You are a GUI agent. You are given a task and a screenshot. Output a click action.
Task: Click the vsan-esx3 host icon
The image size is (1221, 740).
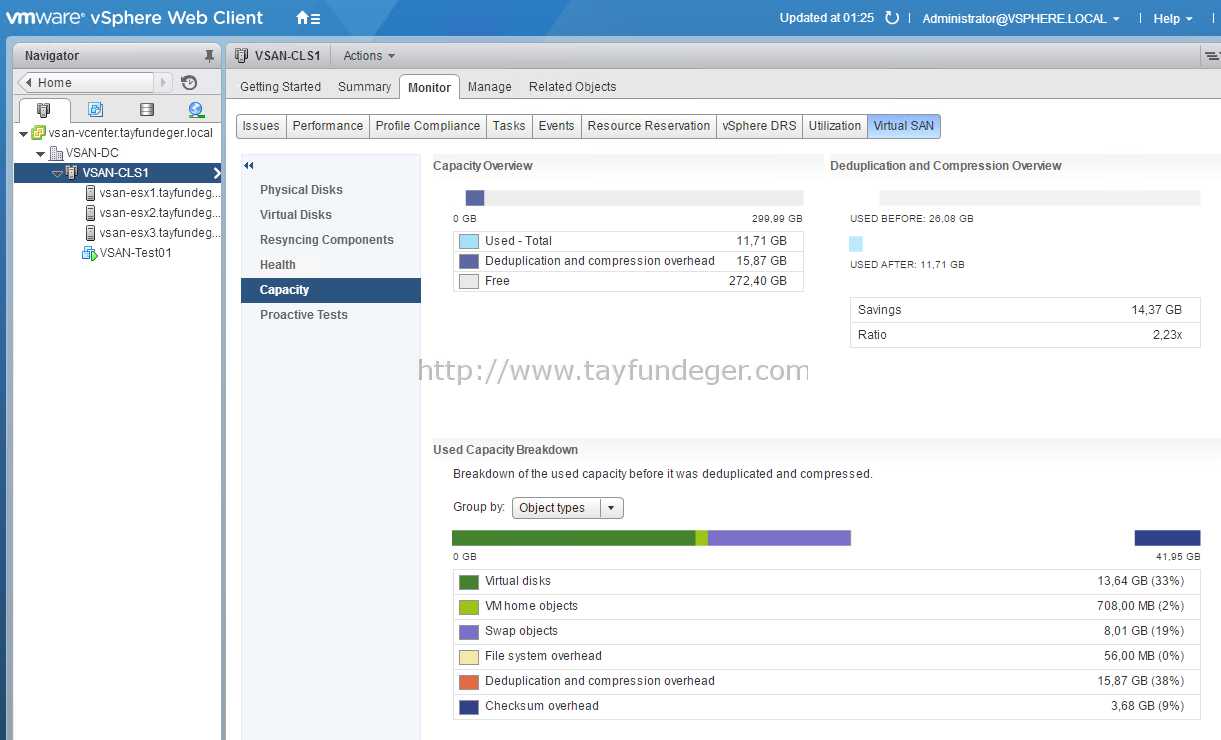[90, 233]
